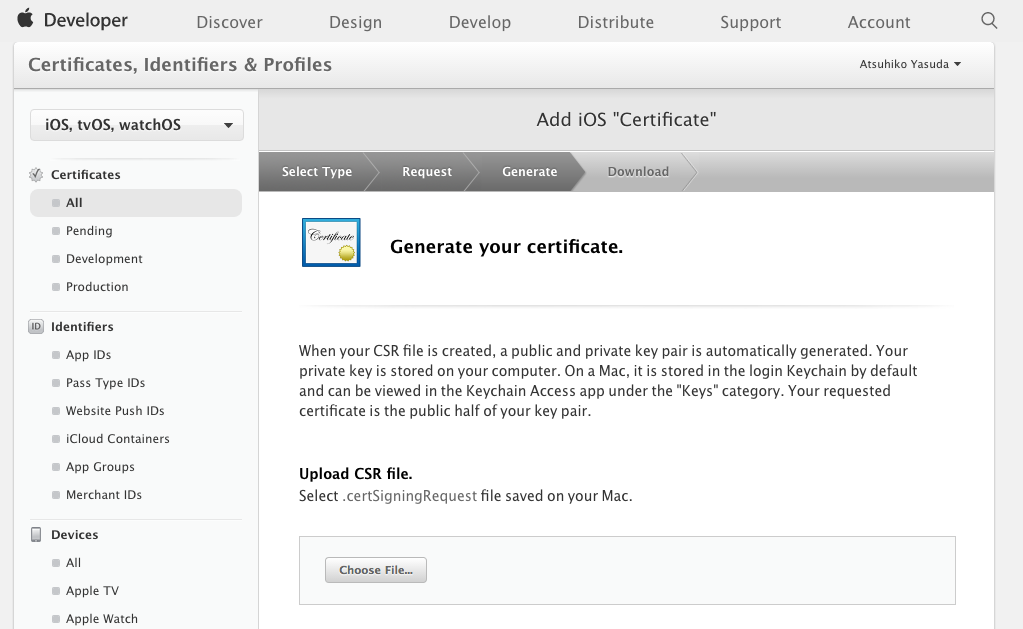Click the Identifiers section heading
Image resolution: width=1023 pixels, height=629 pixels.
[82, 327]
